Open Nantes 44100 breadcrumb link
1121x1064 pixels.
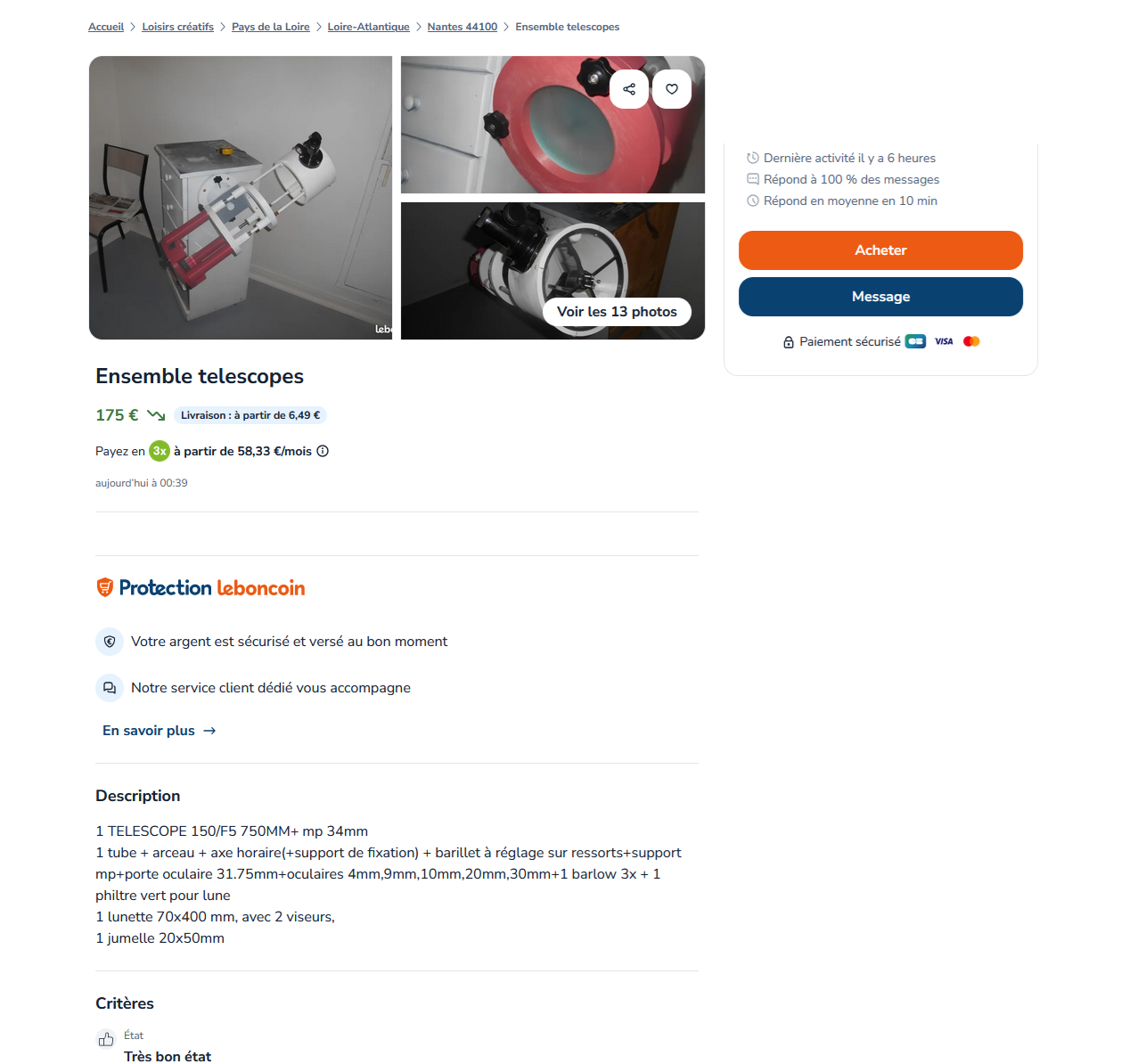[x=462, y=27]
